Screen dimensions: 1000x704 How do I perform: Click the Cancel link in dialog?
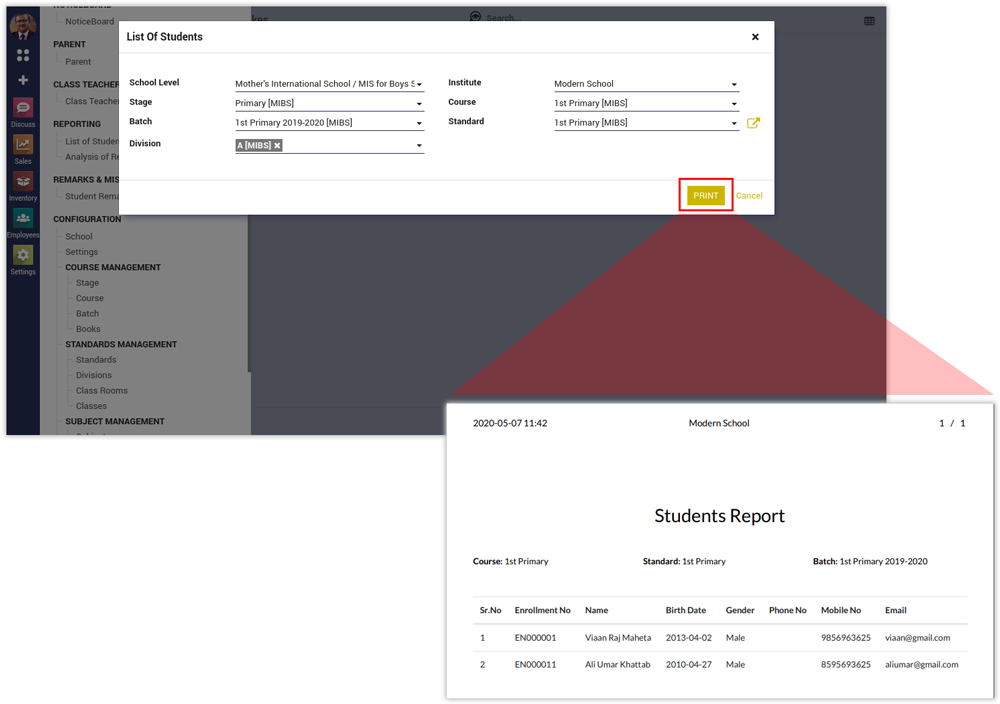pos(749,196)
